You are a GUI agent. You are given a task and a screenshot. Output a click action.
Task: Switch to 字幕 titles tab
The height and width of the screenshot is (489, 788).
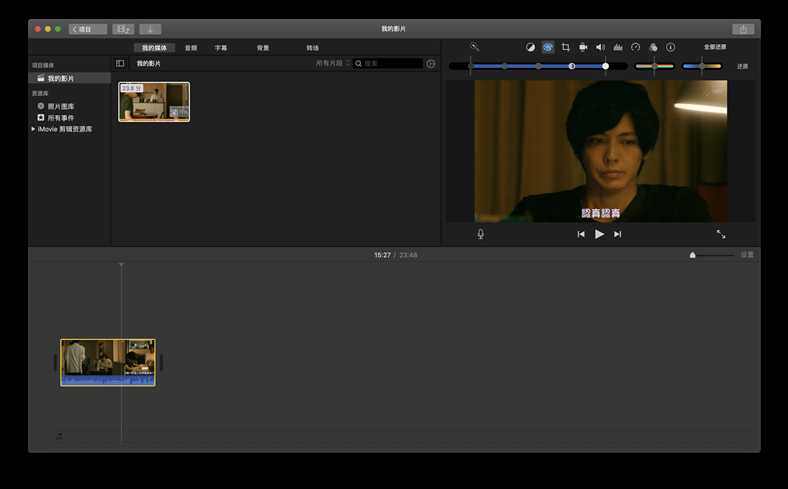click(x=221, y=48)
